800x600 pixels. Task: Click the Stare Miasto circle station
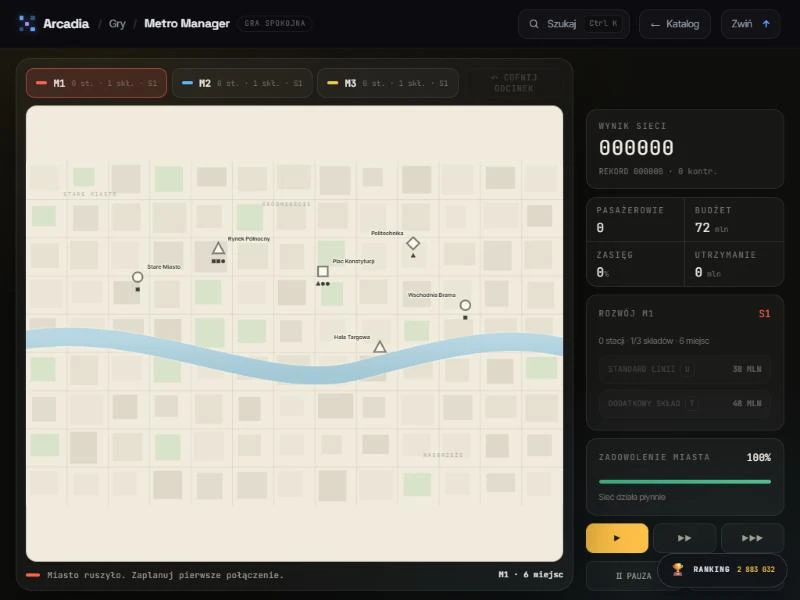[x=137, y=277]
